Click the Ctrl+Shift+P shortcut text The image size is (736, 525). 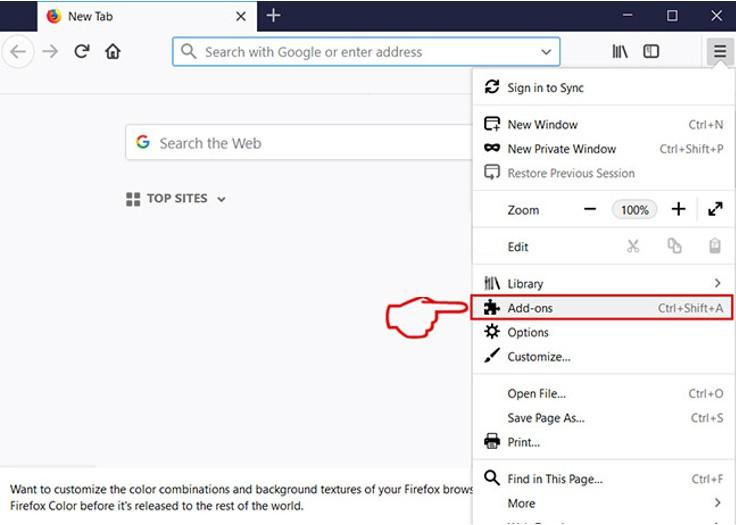691,149
